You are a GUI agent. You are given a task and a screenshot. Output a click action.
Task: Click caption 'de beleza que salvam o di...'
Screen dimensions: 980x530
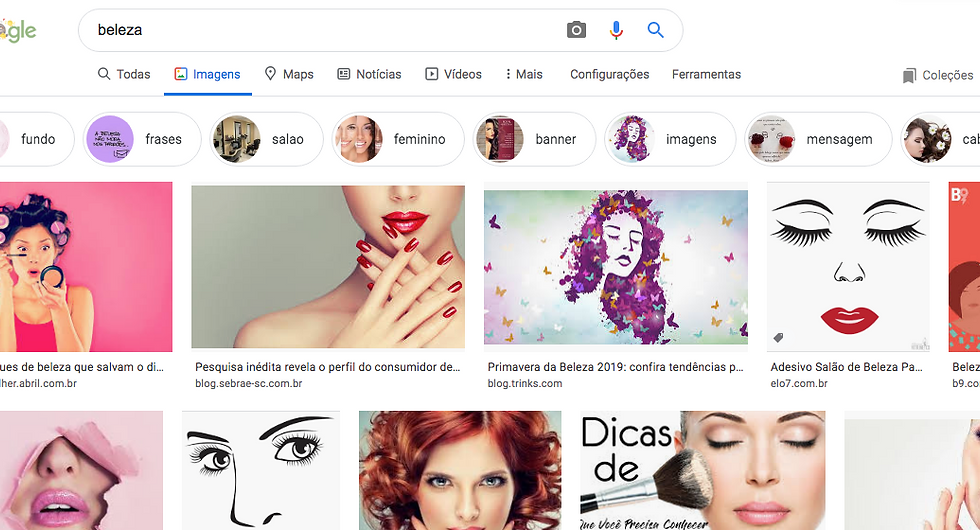point(82,367)
